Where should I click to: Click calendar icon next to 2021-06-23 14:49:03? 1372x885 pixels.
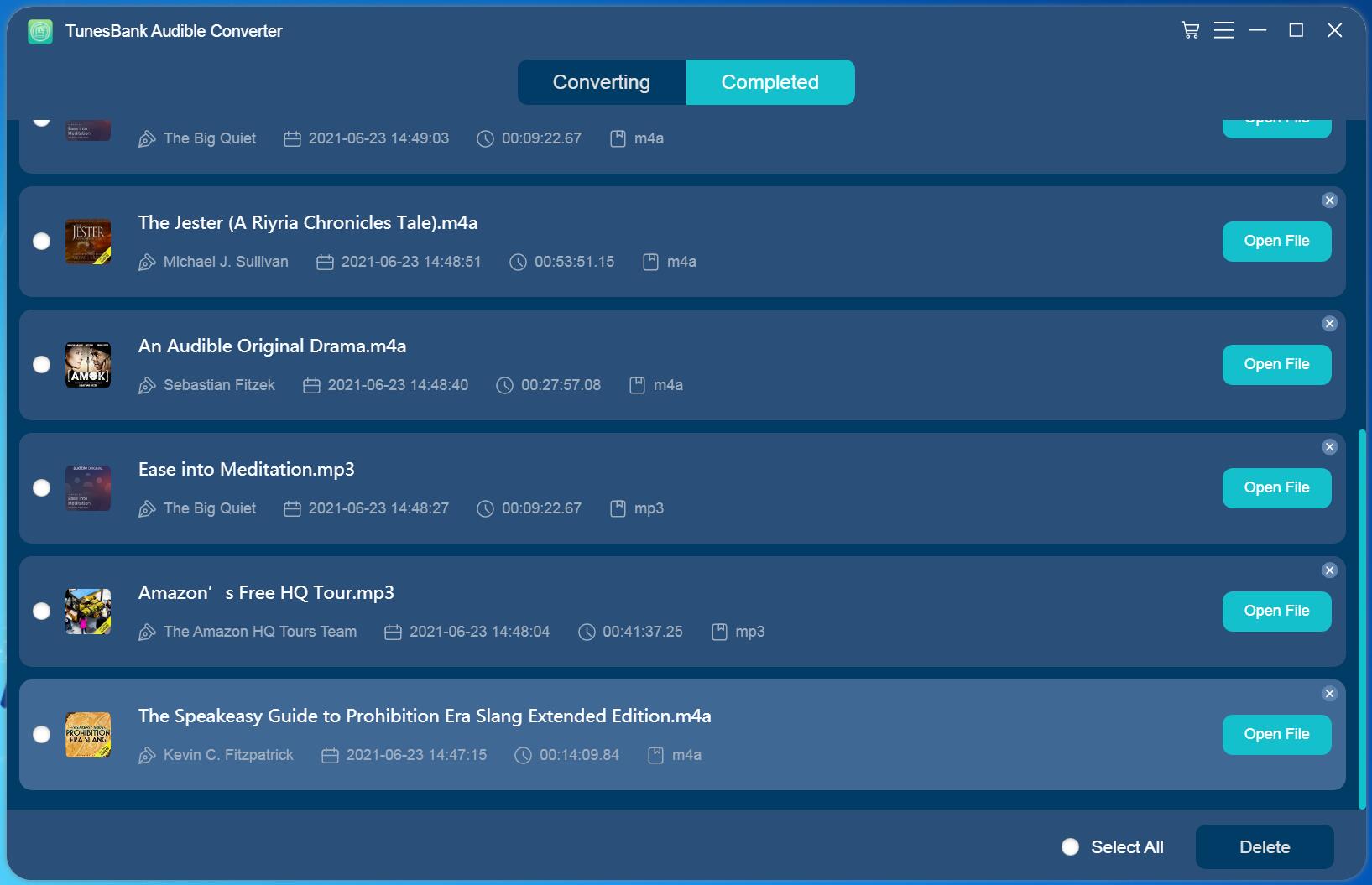coord(292,139)
